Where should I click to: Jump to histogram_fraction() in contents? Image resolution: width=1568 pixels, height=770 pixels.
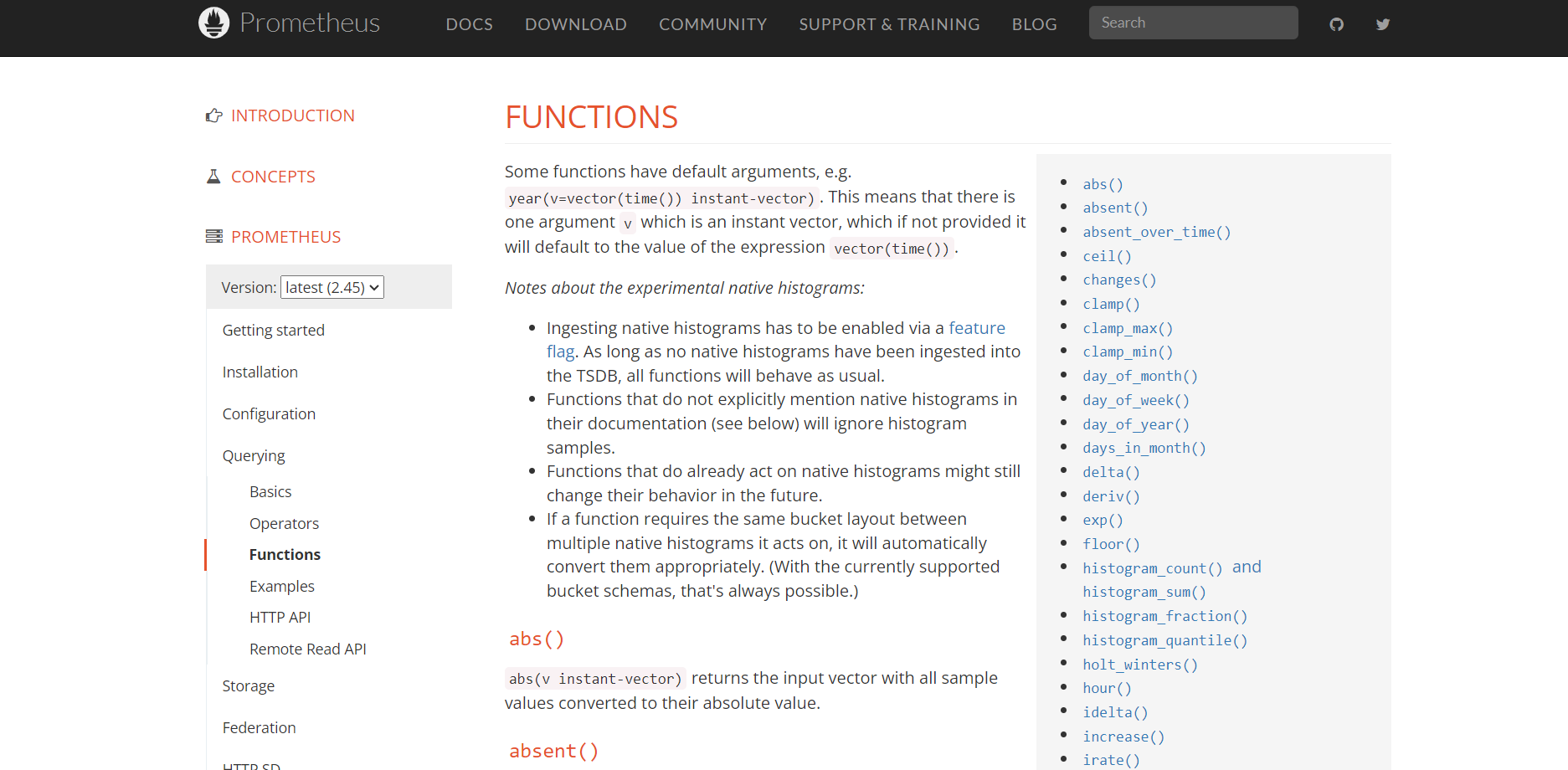(x=1165, y=616)
